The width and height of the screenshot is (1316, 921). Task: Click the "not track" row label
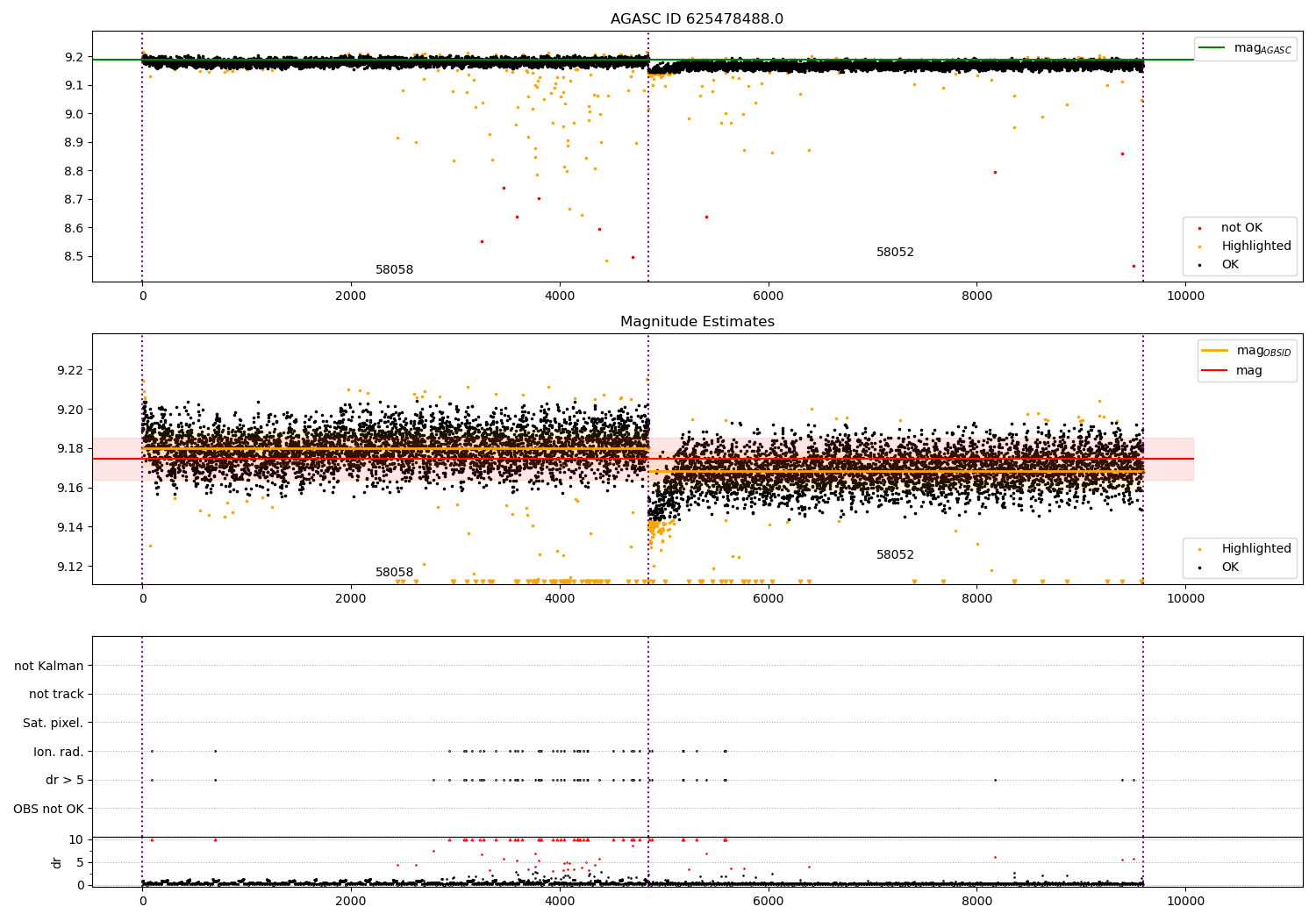pos(56,694)
